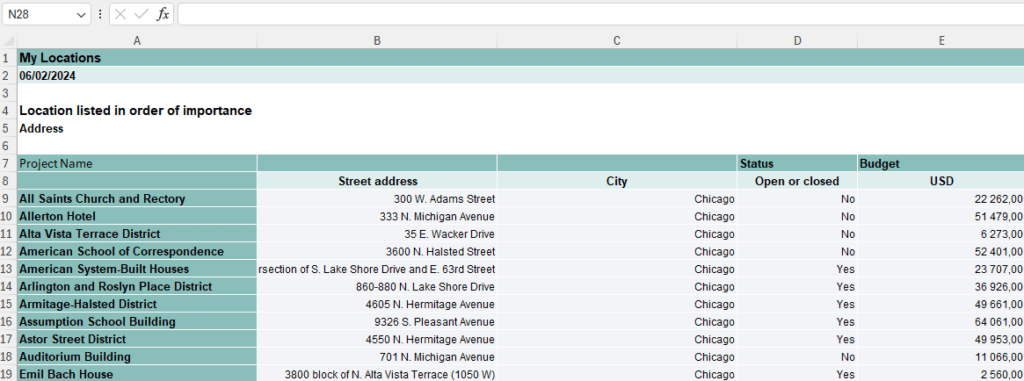
Task: Click the 'Project Name' header cell
Action: click(x=137, y=163)
